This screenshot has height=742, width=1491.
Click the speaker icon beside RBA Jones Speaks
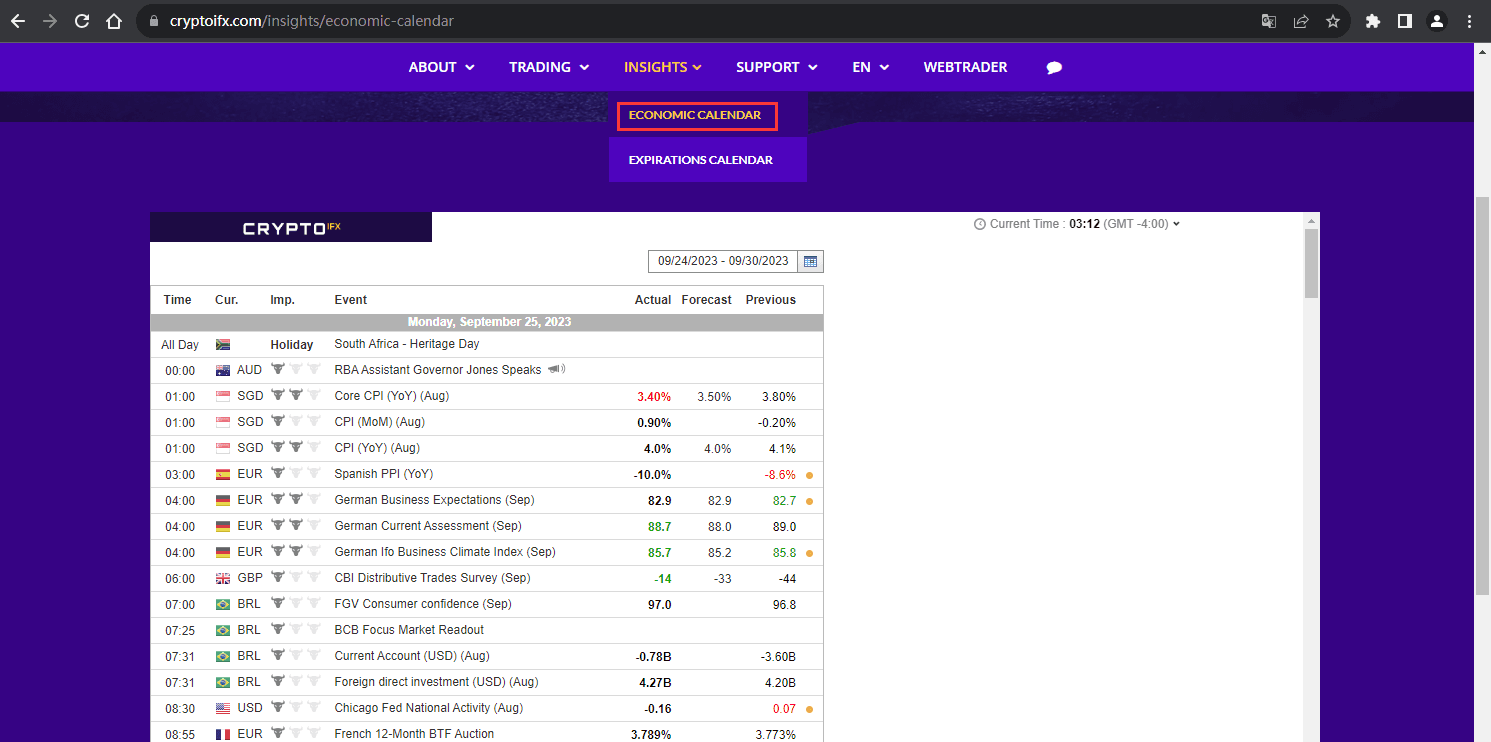point(556,369)
